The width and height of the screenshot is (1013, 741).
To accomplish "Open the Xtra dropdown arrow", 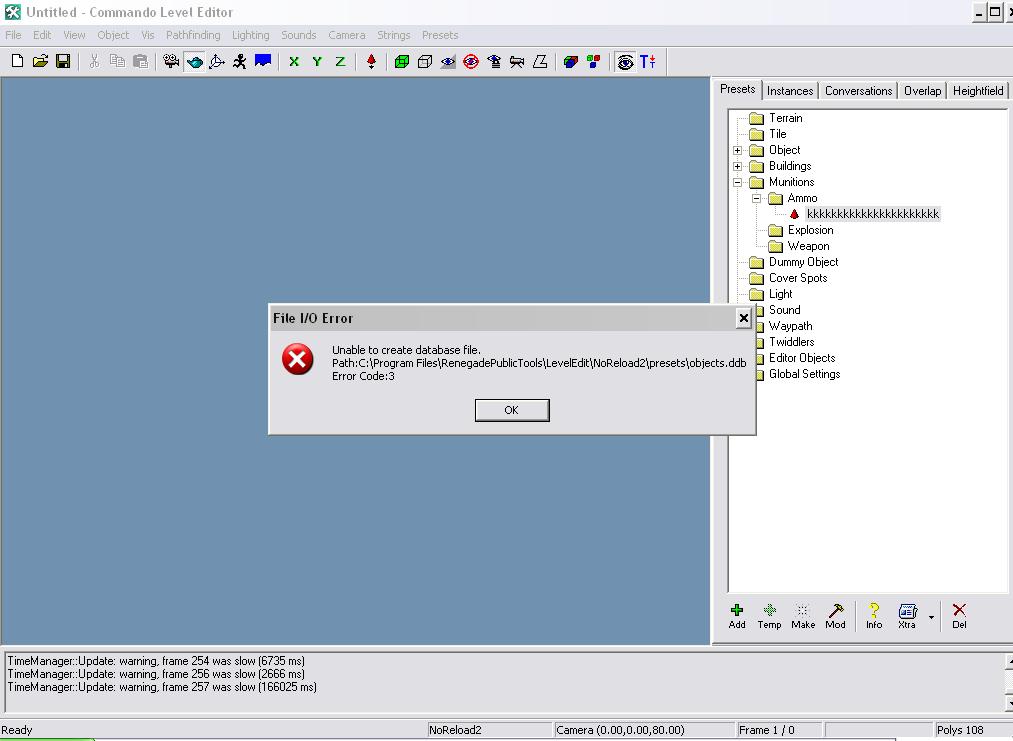I will click(x=931, y=617).
